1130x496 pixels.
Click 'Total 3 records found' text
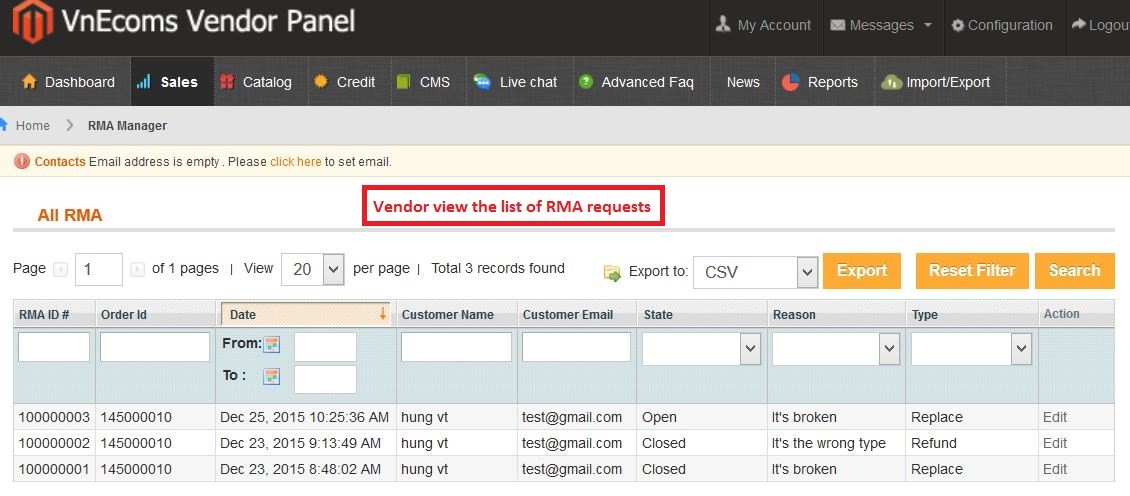point(498,268)
